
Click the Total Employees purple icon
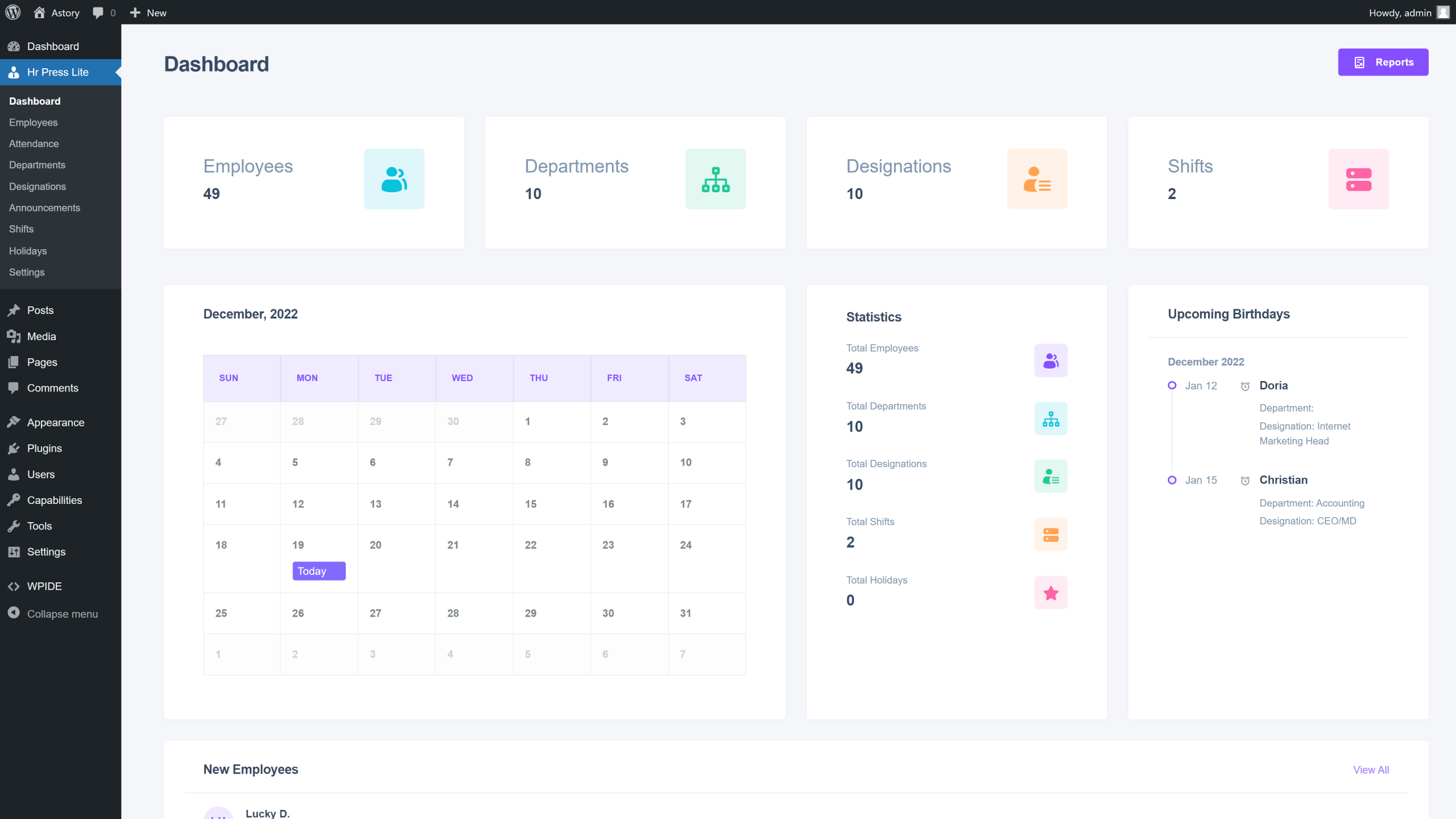point(1050,361)
